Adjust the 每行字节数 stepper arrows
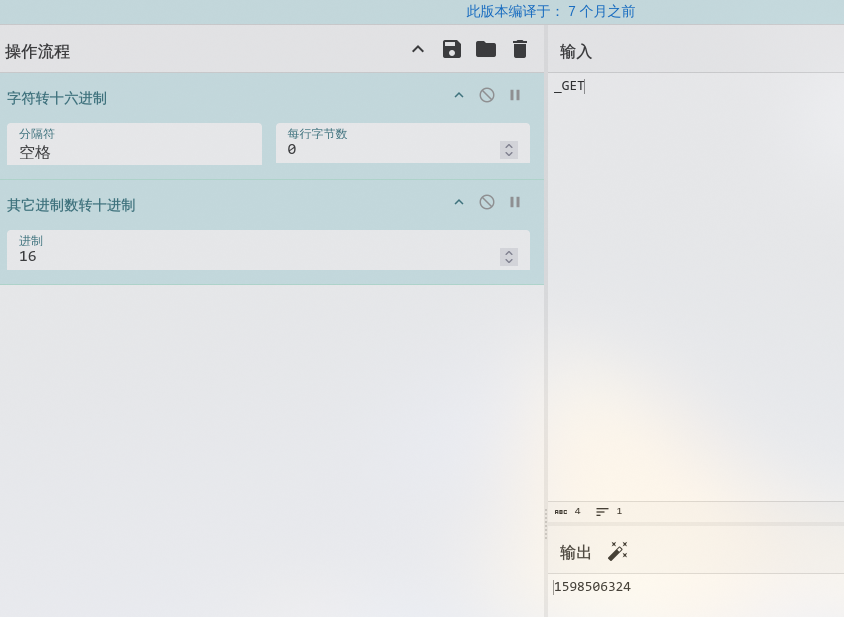The height and width of the screenshot is (617, 844). tap(509, 150)
